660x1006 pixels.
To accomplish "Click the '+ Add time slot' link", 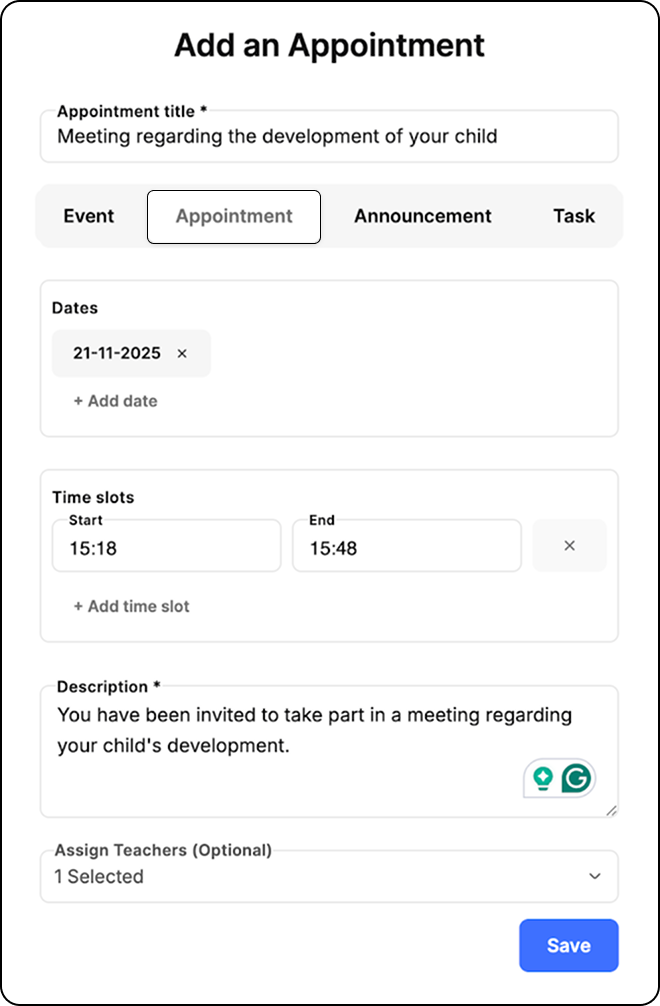I will click(131, 606).
